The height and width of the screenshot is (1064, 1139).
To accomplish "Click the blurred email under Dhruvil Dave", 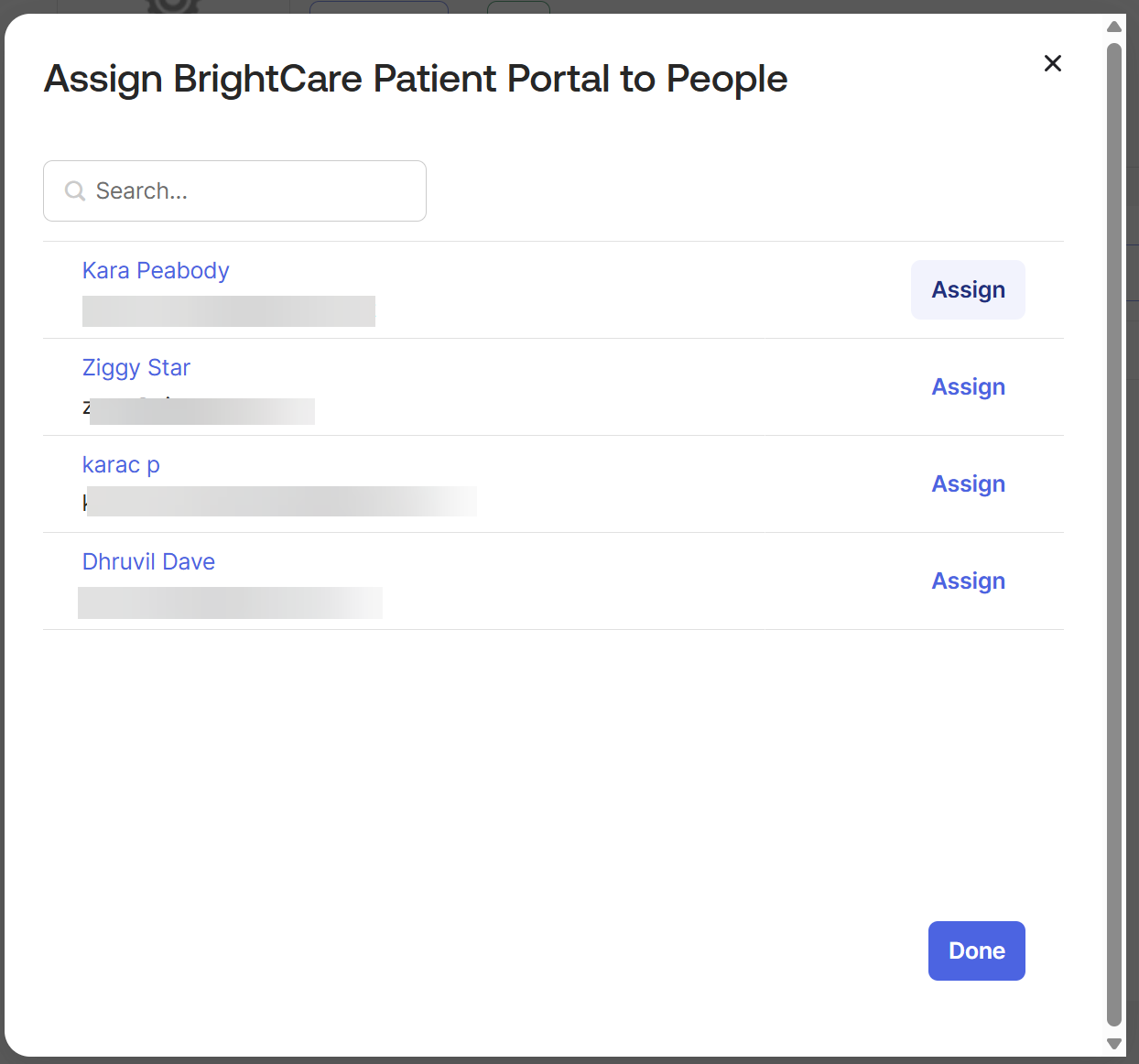I will pyautogui.click(x=230, y=603).
